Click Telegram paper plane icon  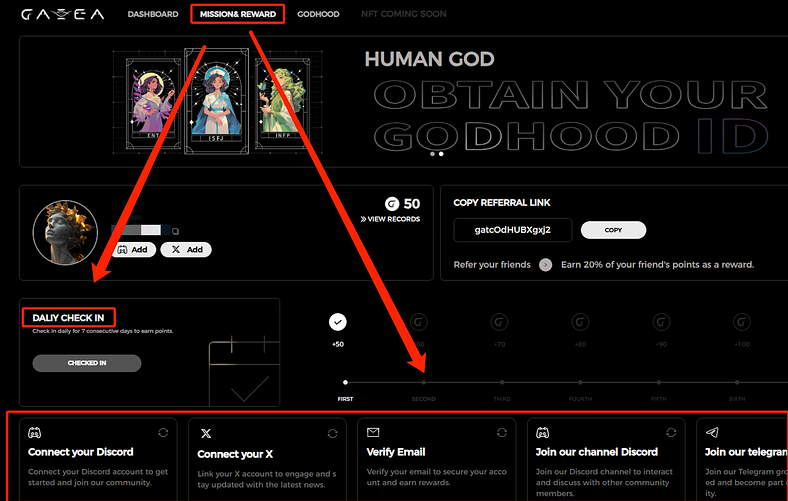pos(712,432)
